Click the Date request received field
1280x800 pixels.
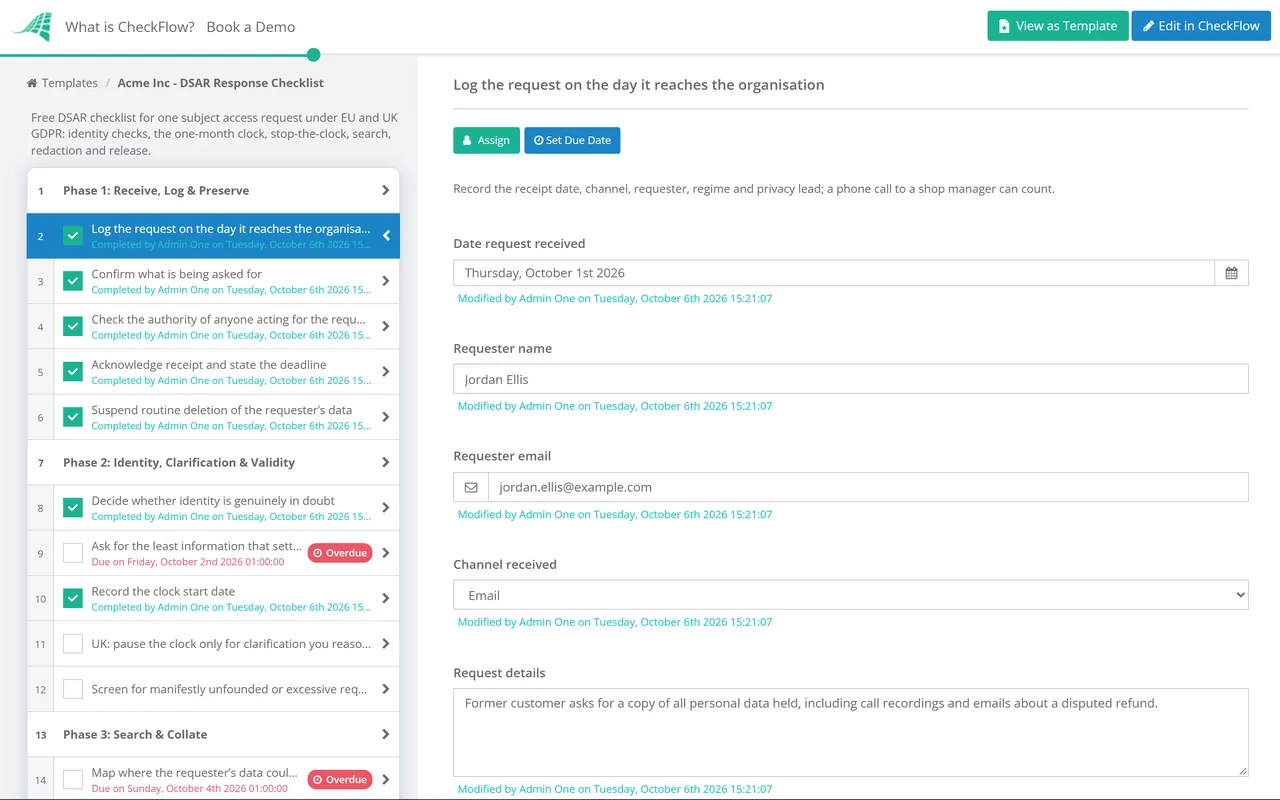[834, 273]
